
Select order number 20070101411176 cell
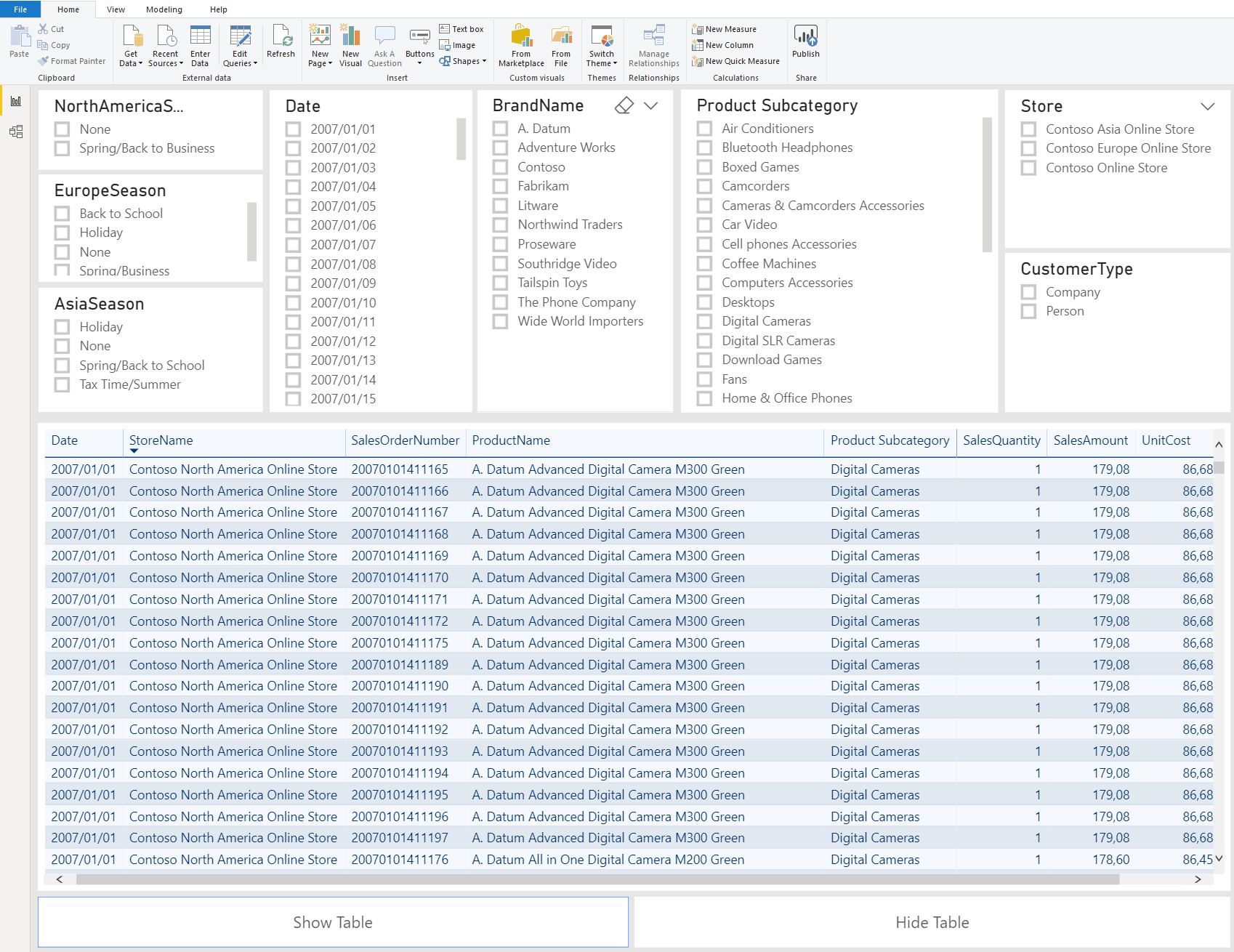point(400,860)
